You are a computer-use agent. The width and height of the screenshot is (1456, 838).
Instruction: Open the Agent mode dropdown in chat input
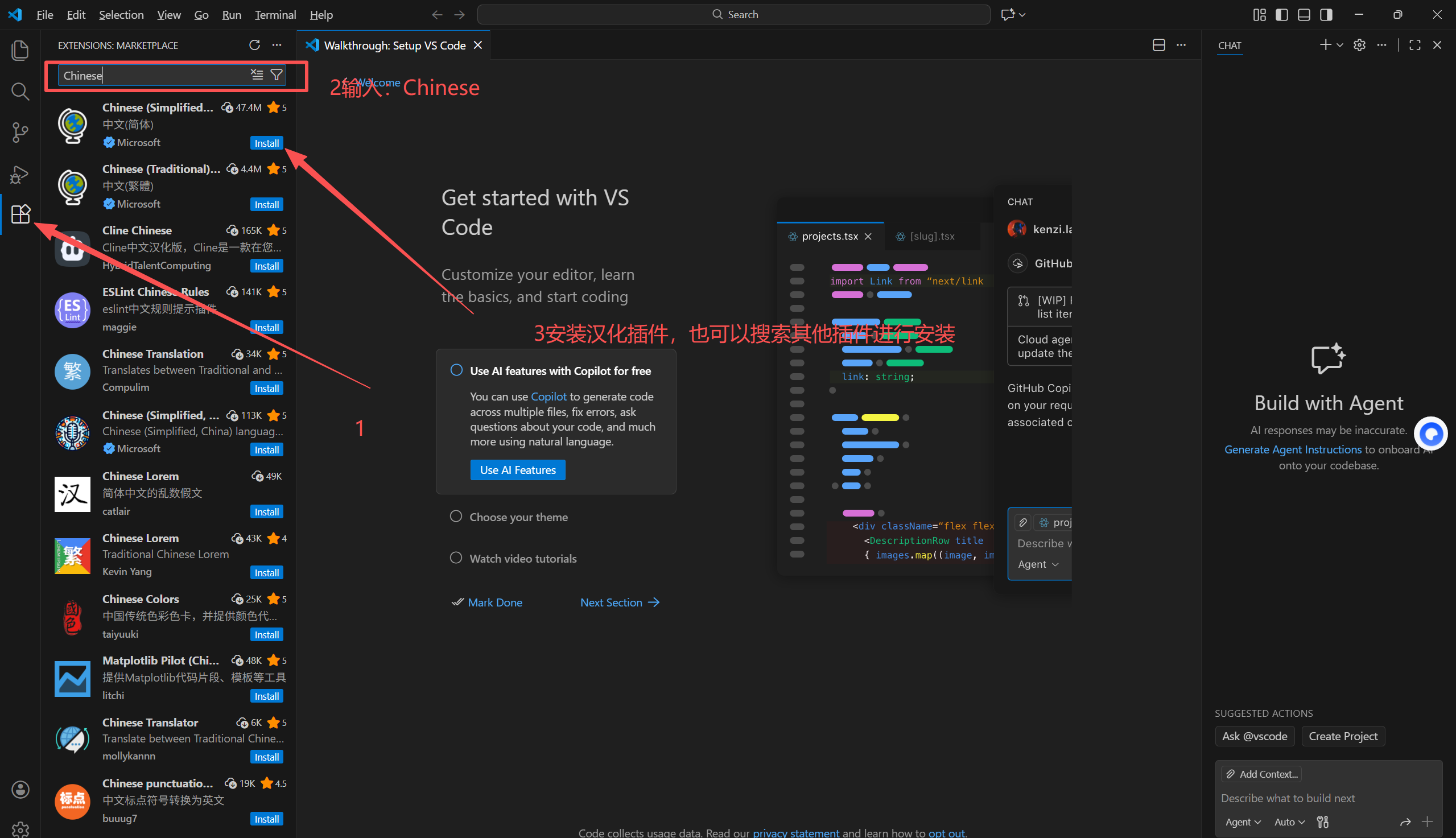click(x=1243, y=822)
